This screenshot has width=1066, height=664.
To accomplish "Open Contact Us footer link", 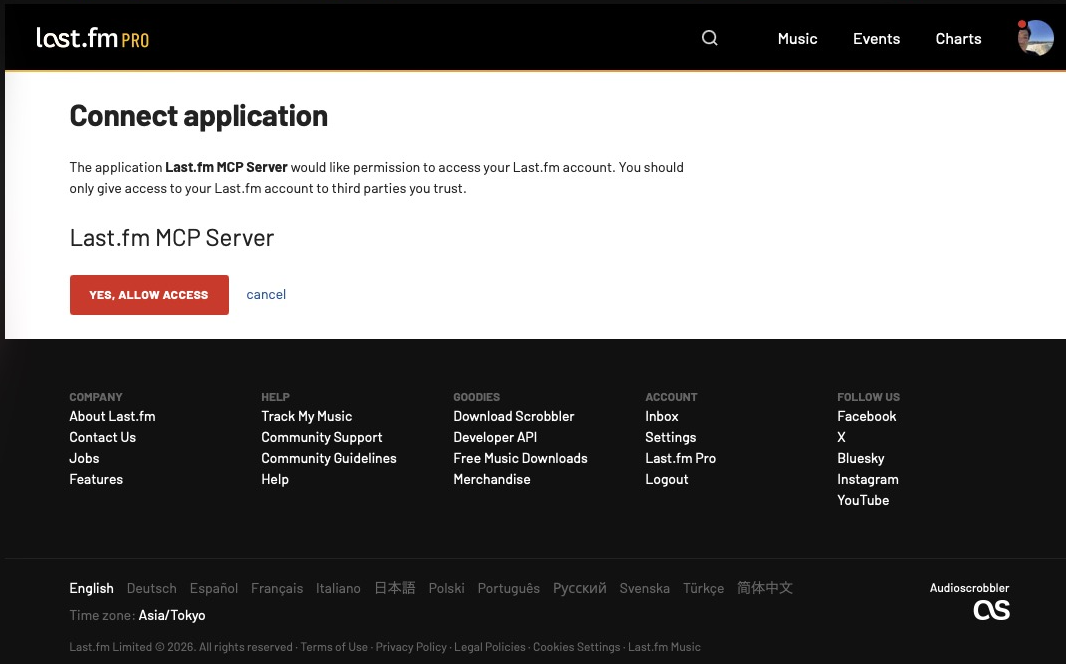I will (103, 437).
